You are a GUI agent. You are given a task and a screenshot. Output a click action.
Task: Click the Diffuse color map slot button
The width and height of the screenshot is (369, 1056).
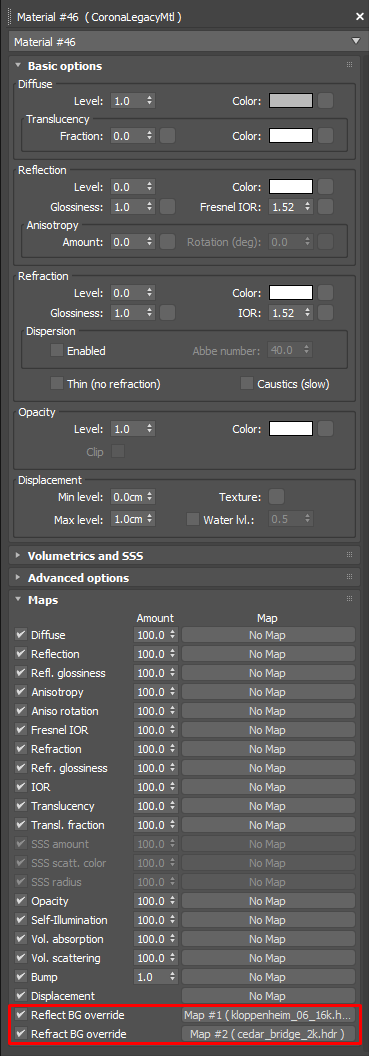tap(326, 101)
